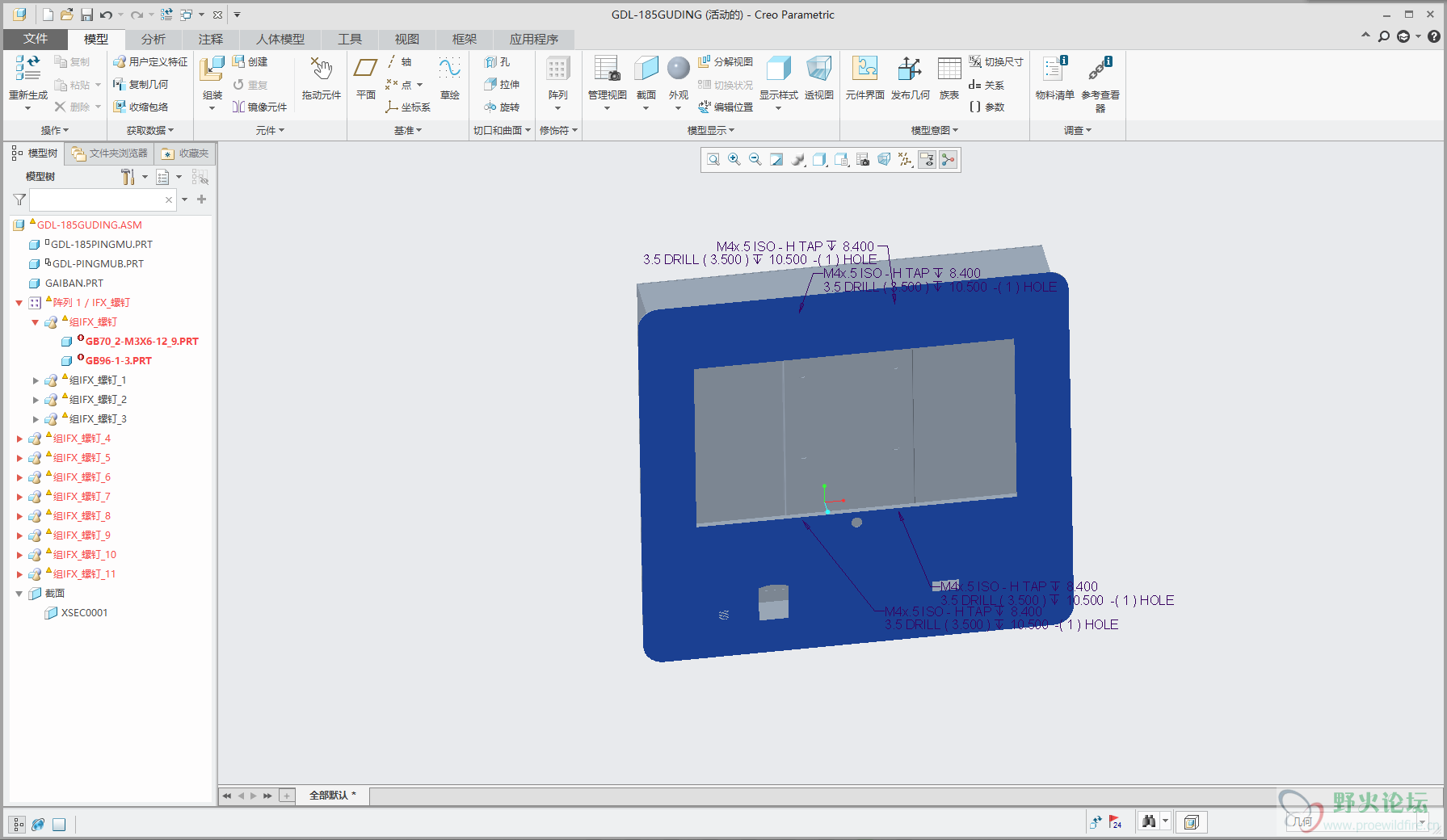Click the Pattern icon
The height and width of the screenshot is (840, 1447).
pyautogui.click(x=557, y=69)
